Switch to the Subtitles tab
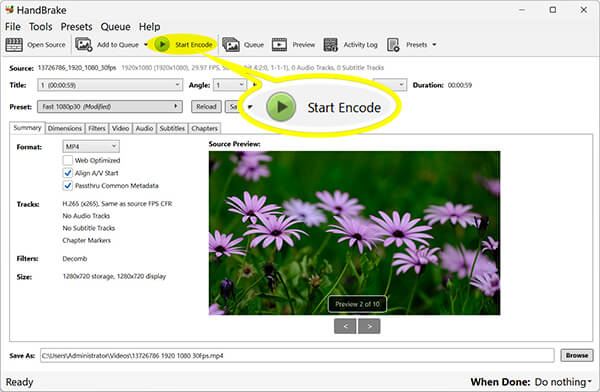 [x=172, y=128]
